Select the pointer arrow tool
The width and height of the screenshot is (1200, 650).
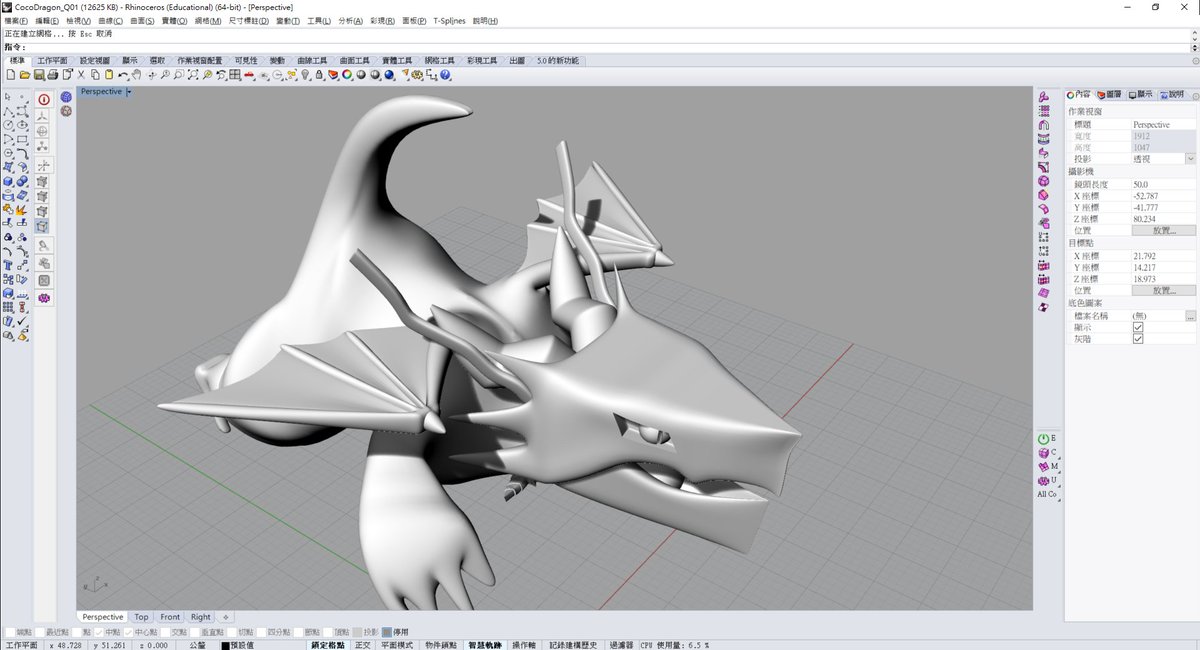pyautogui.click(x=8, y=97)
